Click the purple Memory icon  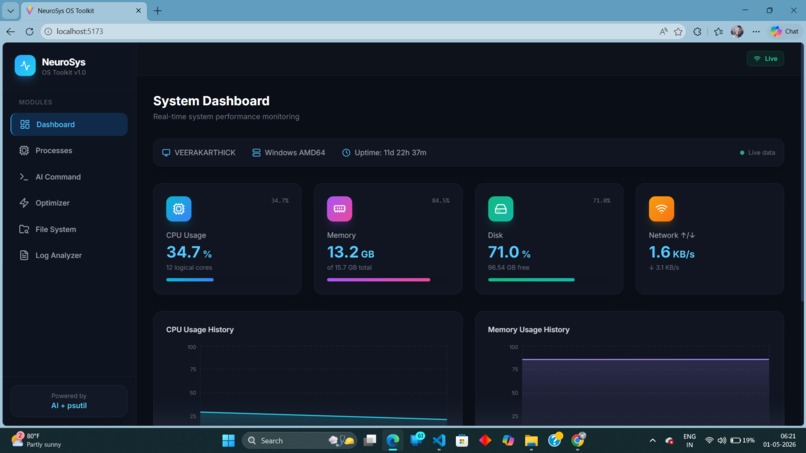339,209
